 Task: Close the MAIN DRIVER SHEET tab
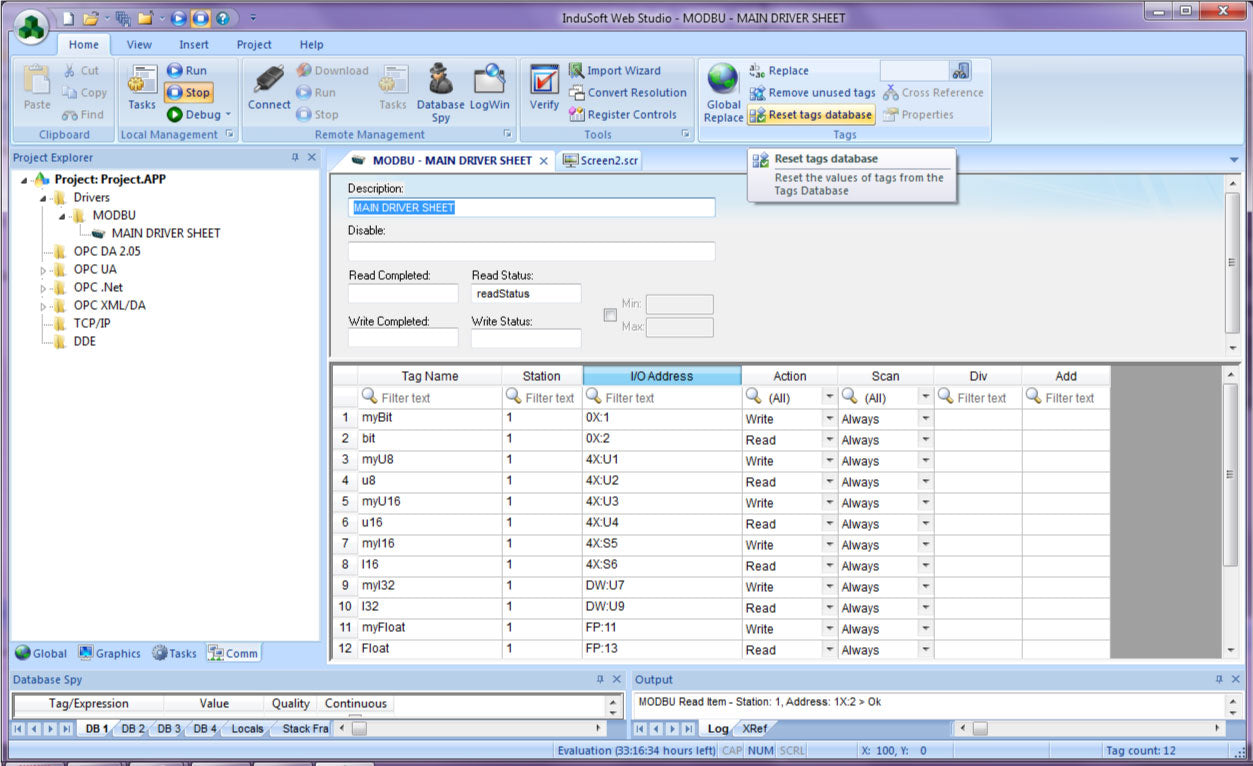coord(544,161)
